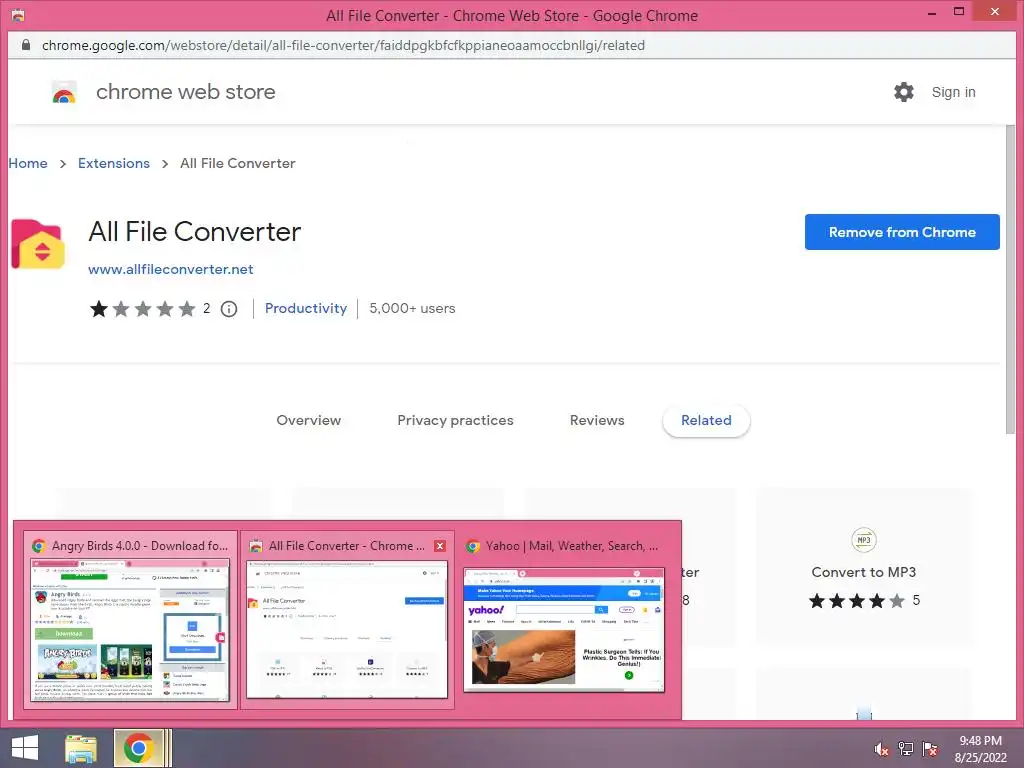Open the settings gear icon
Screen dimensions: 1024x768
point(904,92)
